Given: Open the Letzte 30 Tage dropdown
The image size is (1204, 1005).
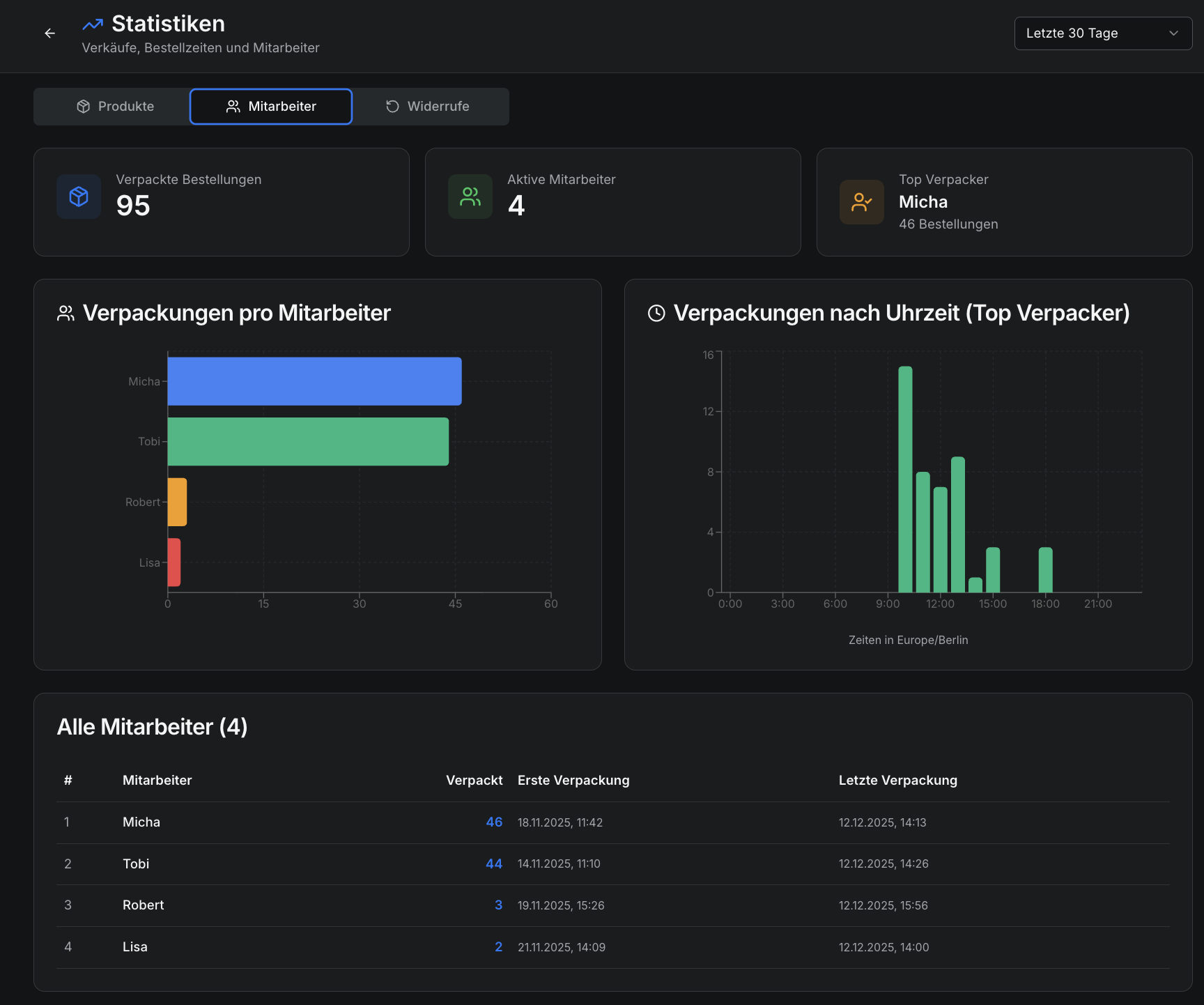Looking at the screenshot, I should coord(1102,33).
